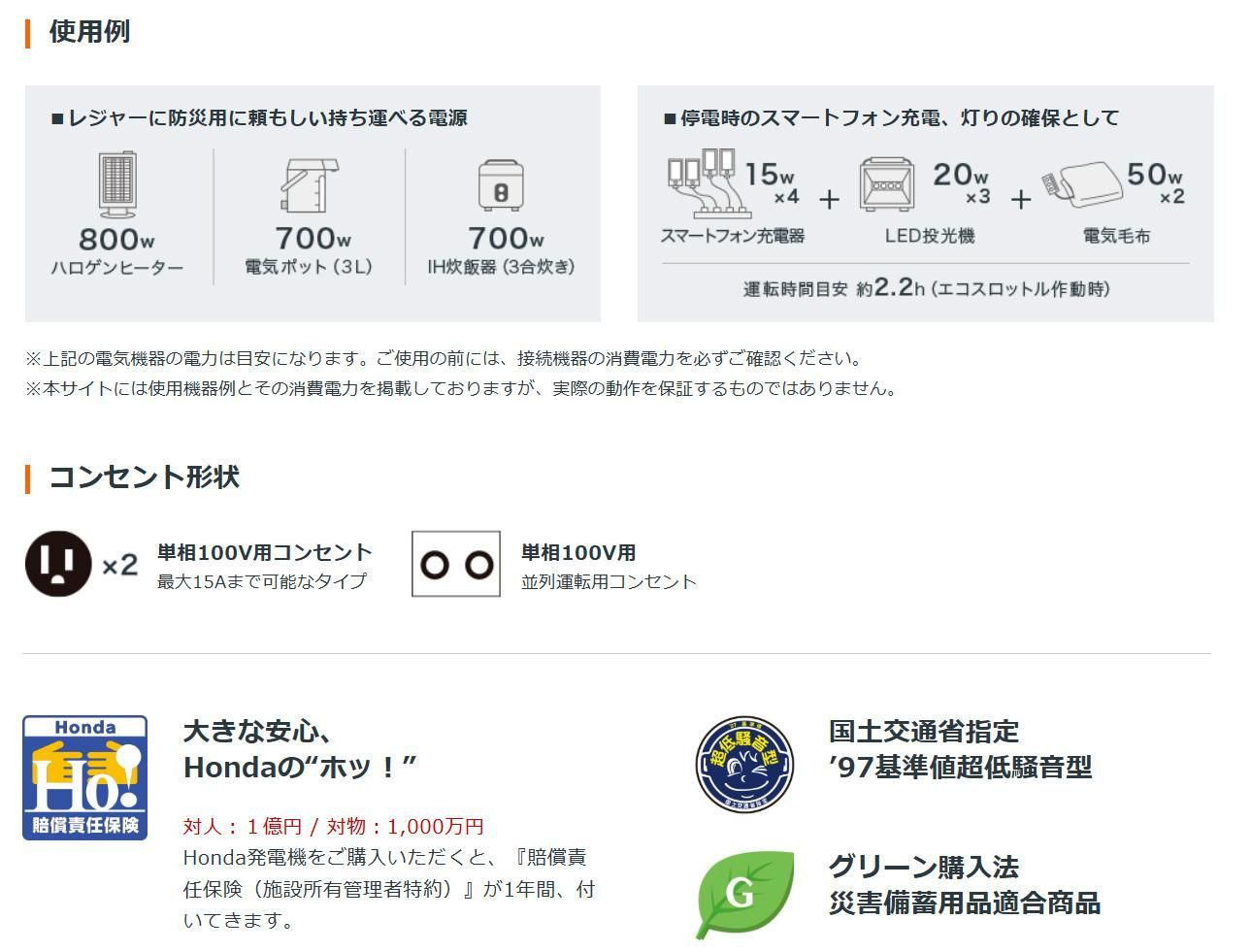Click the Honda発電機をご購入いただくと paragraph
Screen dimensions: 1251x952
(x=389, y=889)
